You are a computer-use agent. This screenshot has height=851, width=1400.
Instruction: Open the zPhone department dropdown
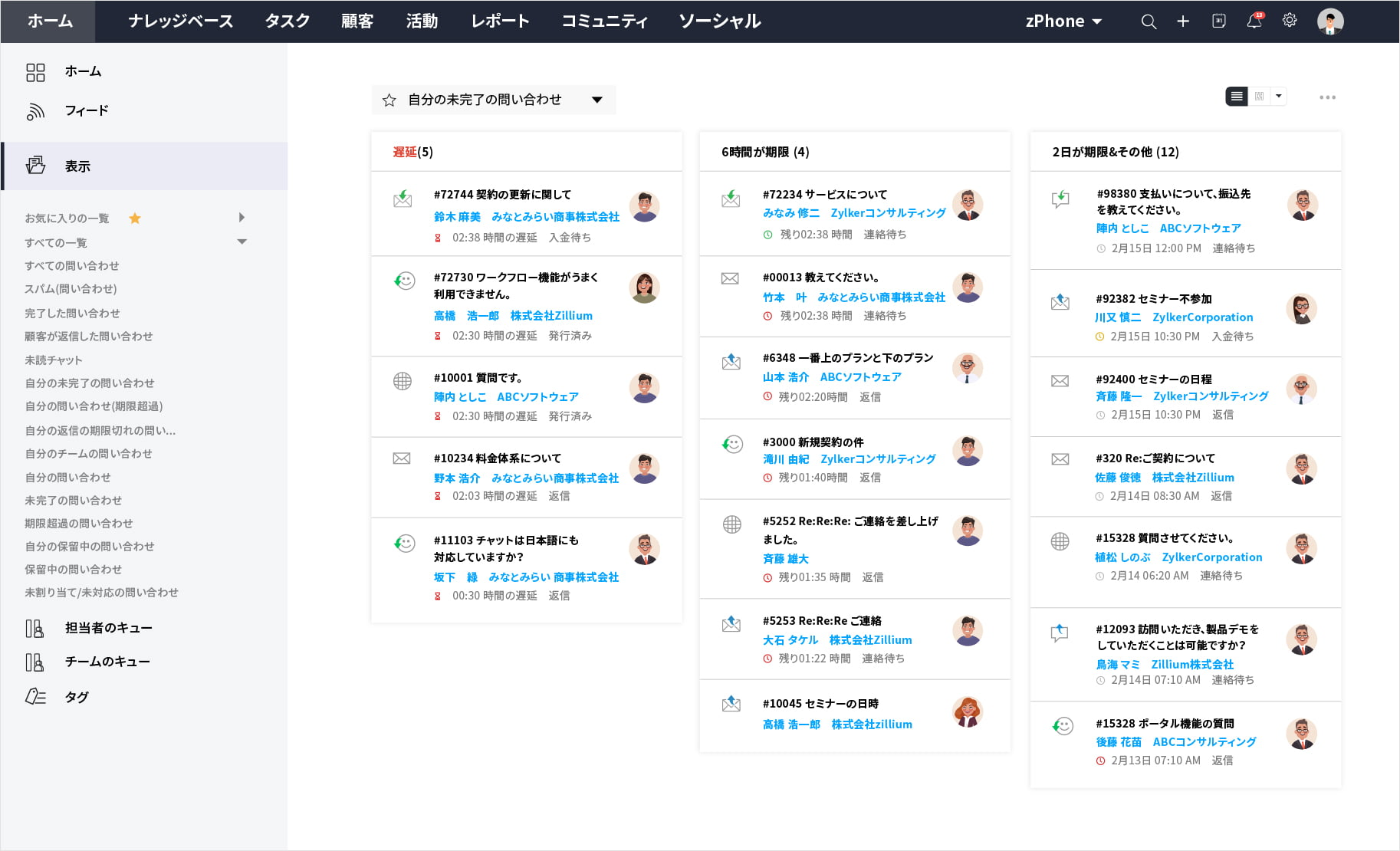(1063, 21)
